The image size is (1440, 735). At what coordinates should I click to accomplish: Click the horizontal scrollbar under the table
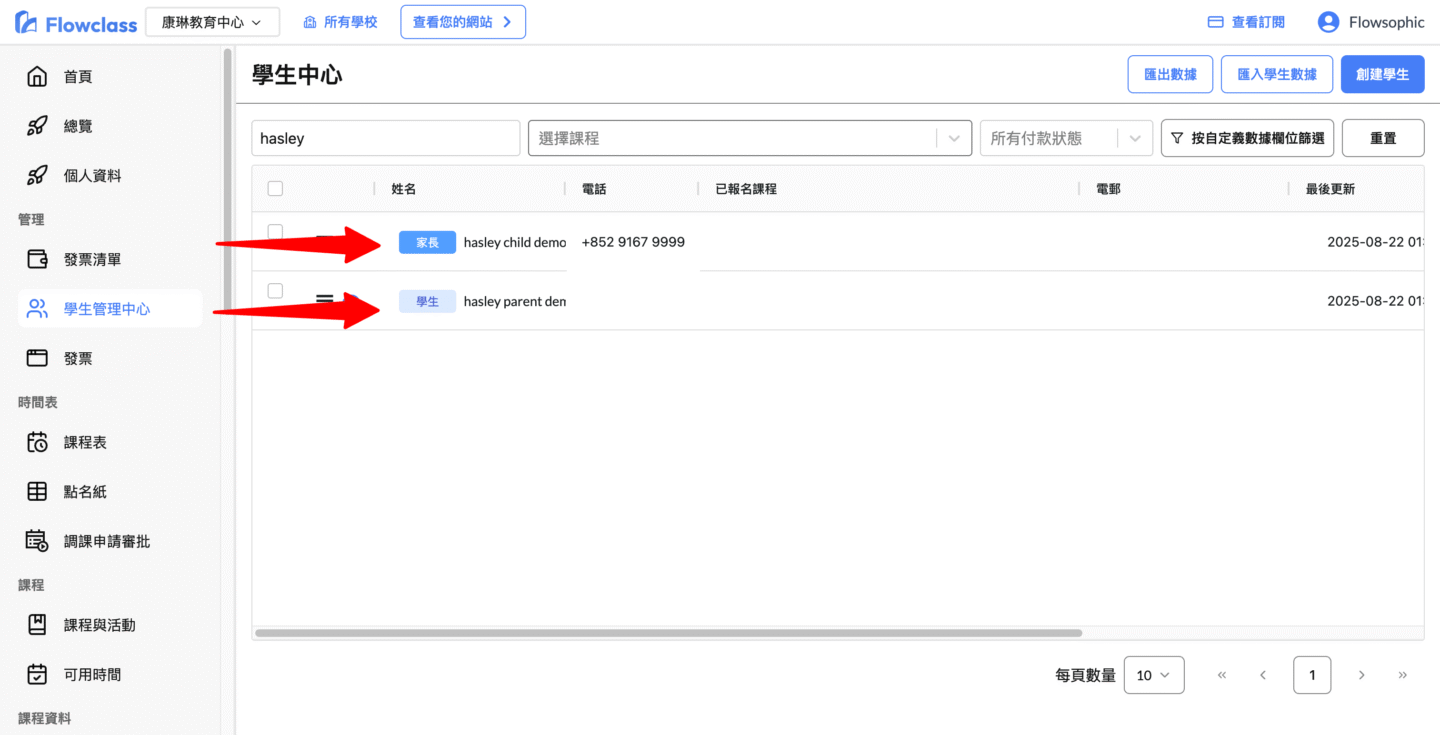tap(668, 633)
